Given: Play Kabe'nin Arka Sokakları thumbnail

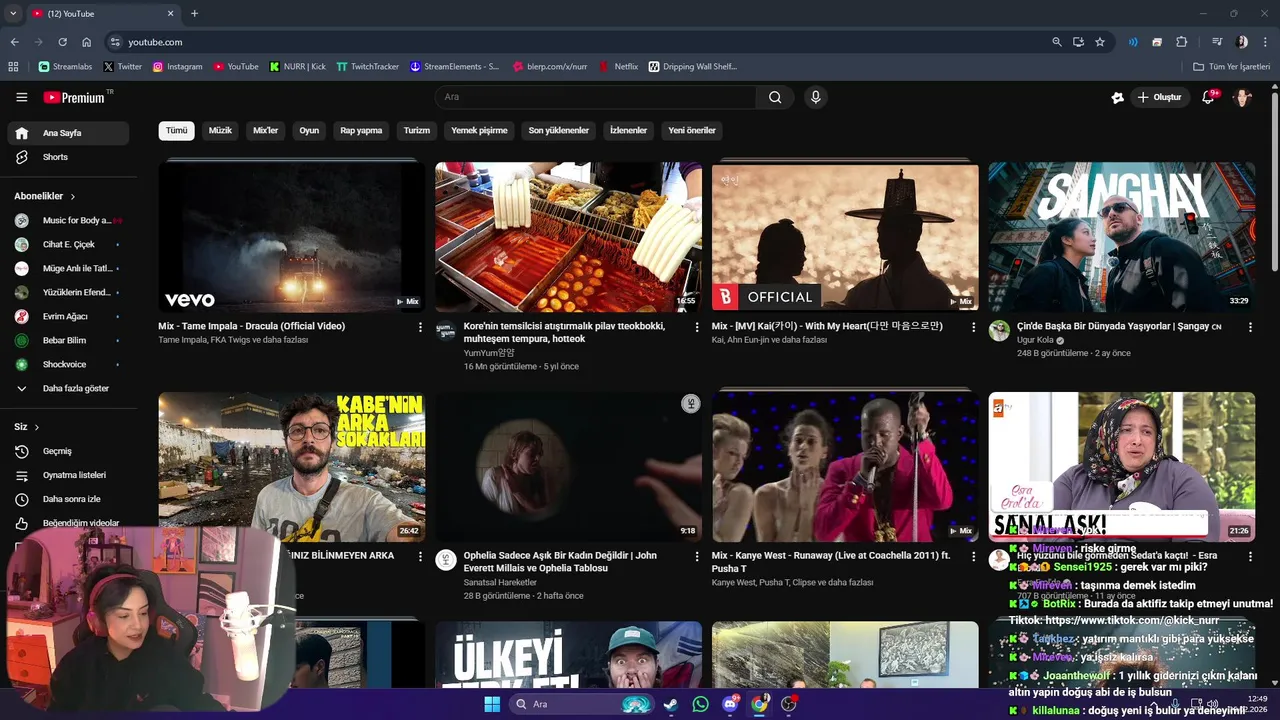Looking at the screenshot, I should point(291,467).
